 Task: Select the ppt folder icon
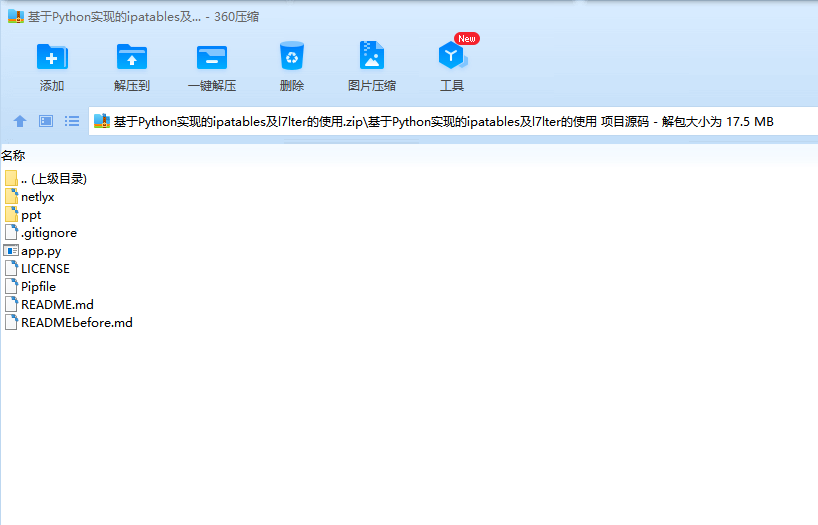11,214
